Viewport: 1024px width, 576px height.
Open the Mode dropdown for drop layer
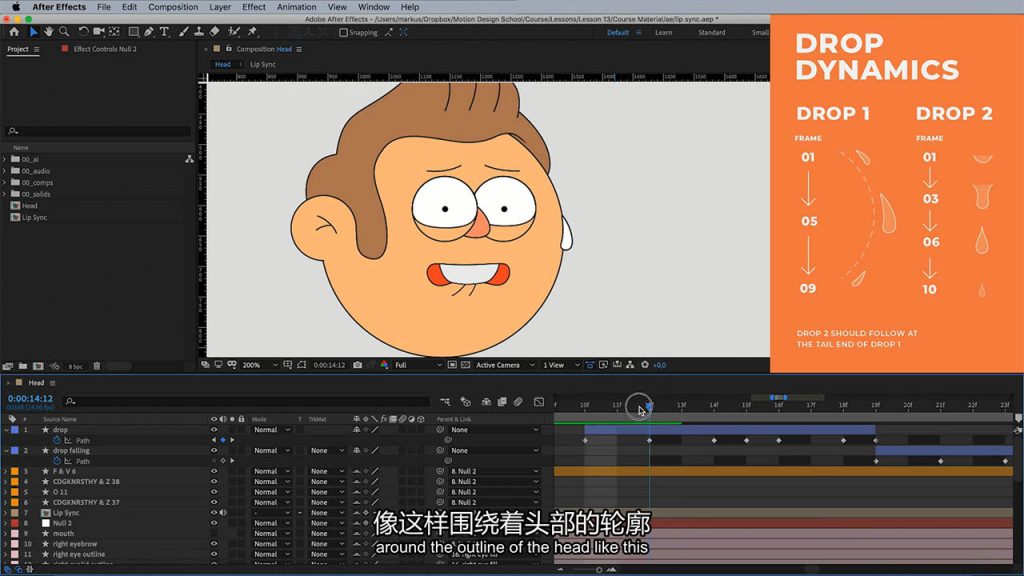tap(272, 430)
